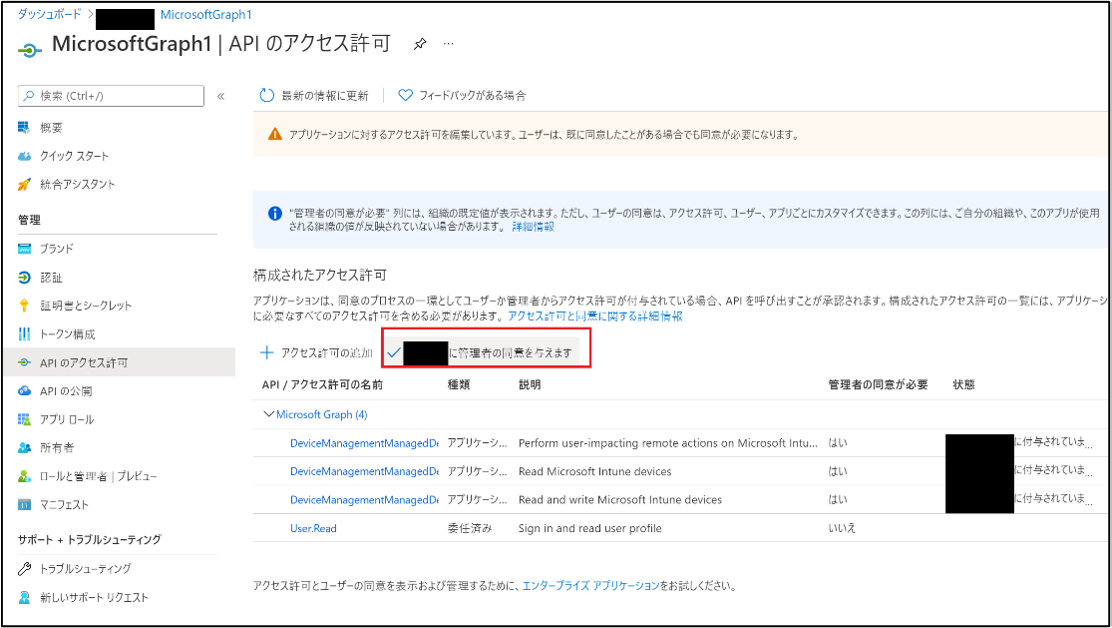Collapse the Microsoft Graph (4) group

point(269,414)
